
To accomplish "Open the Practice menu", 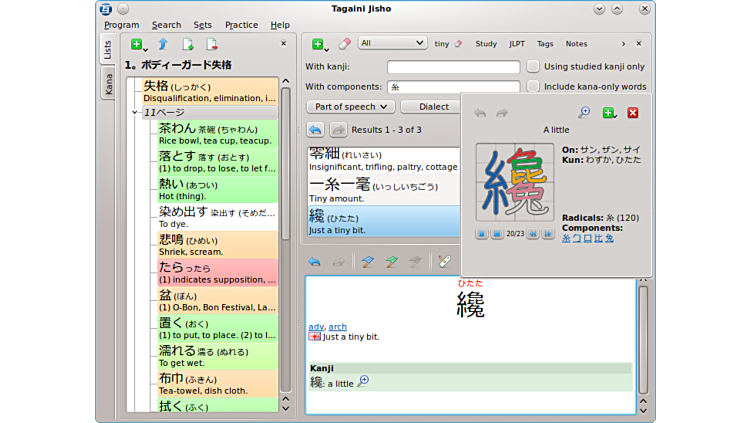I will tap(241, 25).
